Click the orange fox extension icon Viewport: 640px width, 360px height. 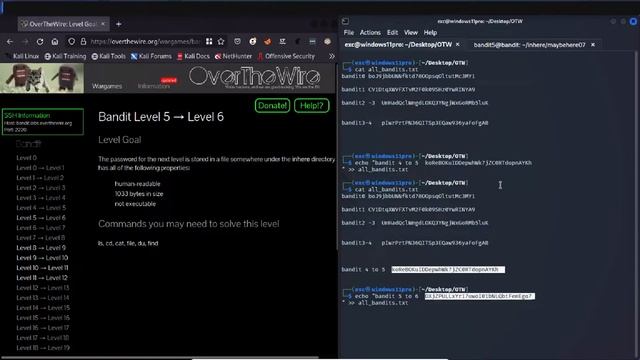267,41
